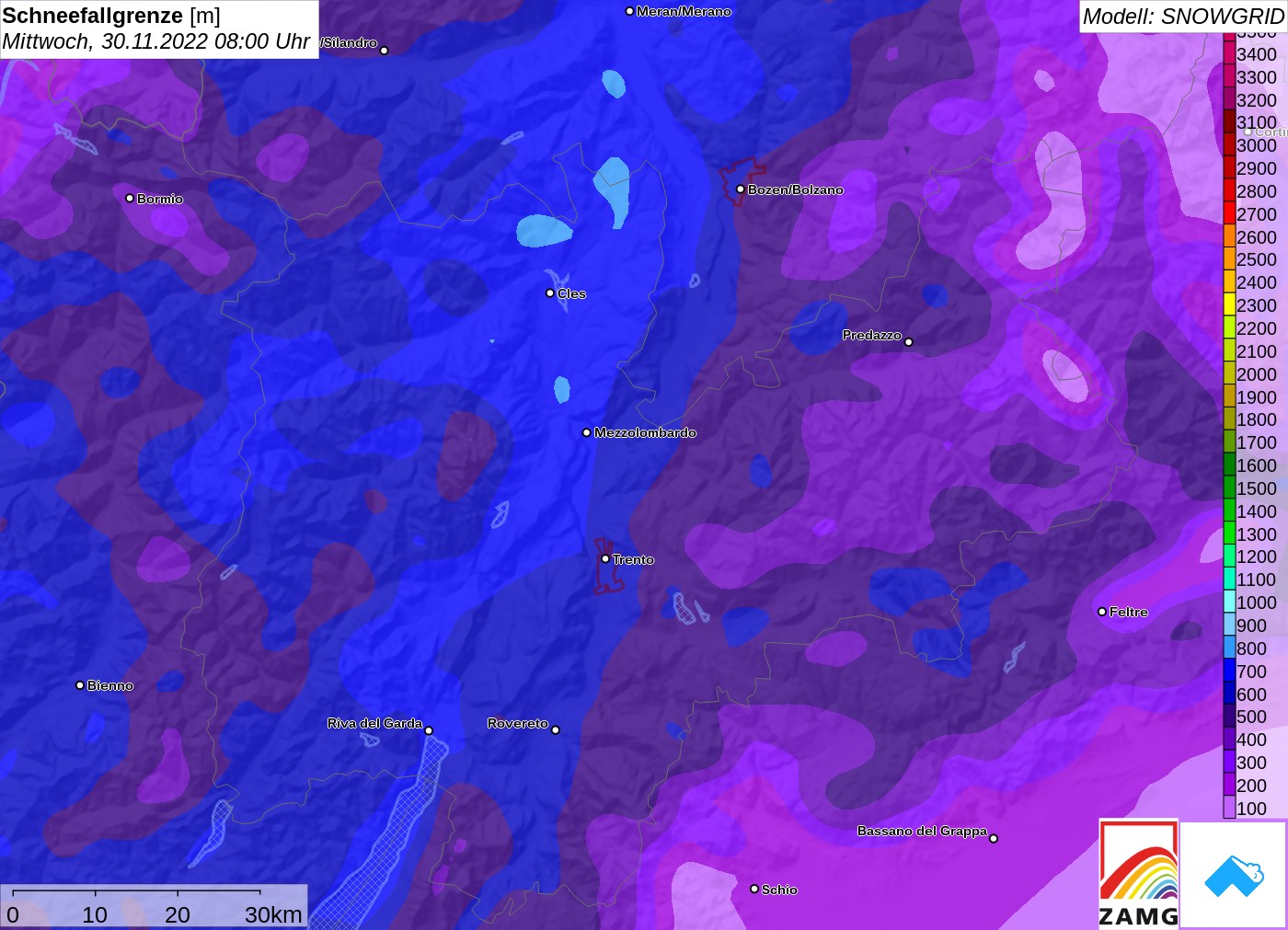The width and height of the screenshot is (1288, 930).
Task: Click the 1200 legend value label
Action: point(1257,557)
